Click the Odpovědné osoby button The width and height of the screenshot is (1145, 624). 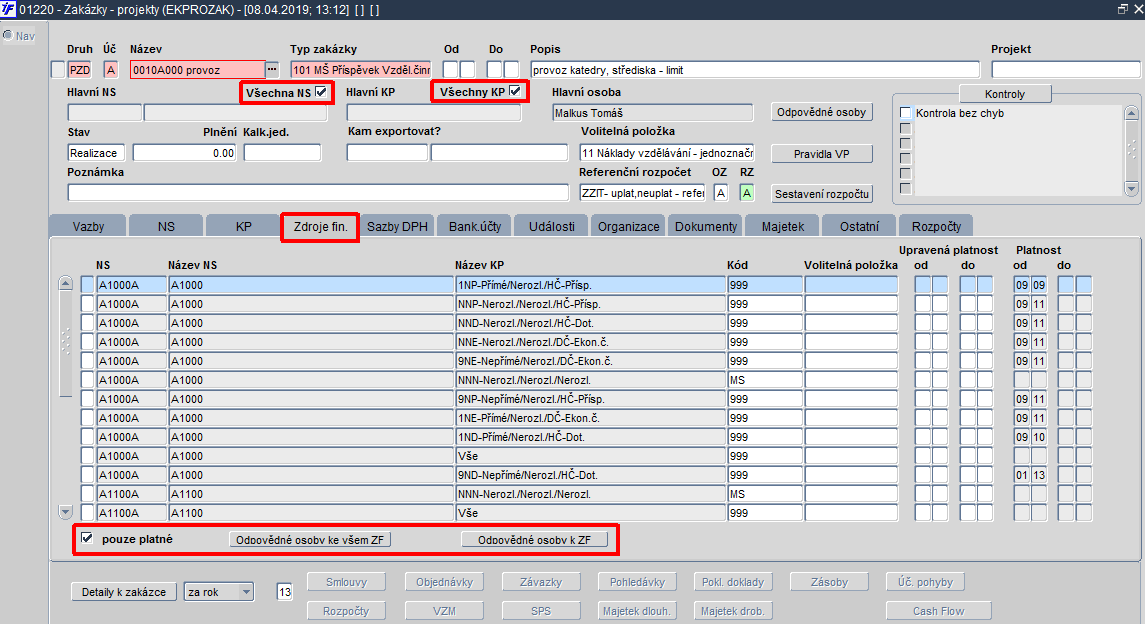click(x=822, y=112)
